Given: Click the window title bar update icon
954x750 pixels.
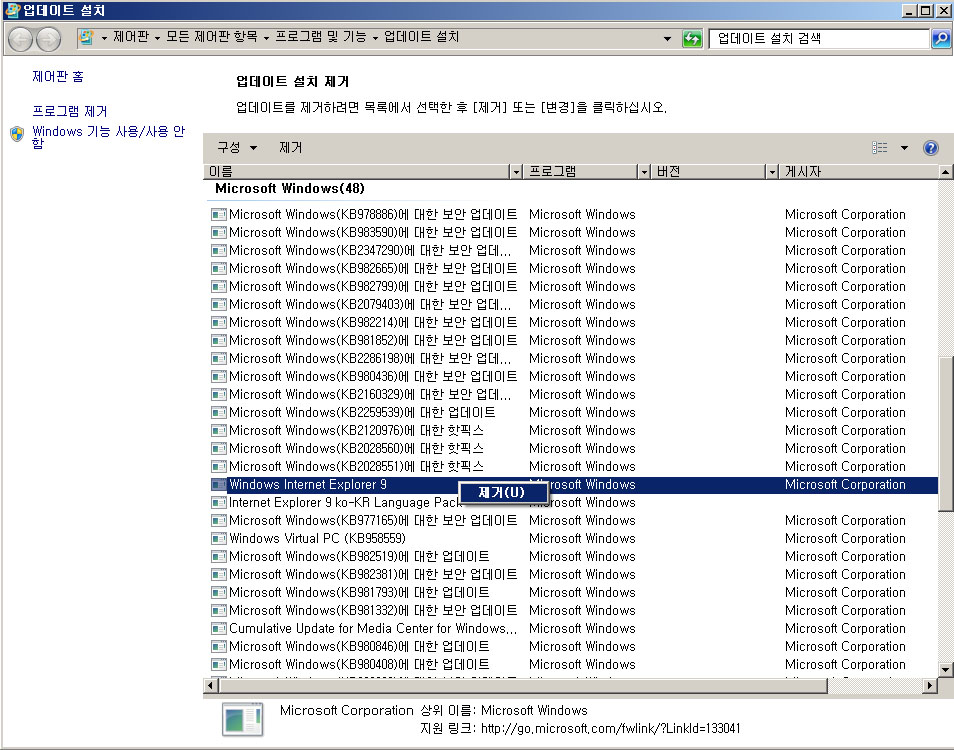Looking at the screenshot, I should point(12,10).
